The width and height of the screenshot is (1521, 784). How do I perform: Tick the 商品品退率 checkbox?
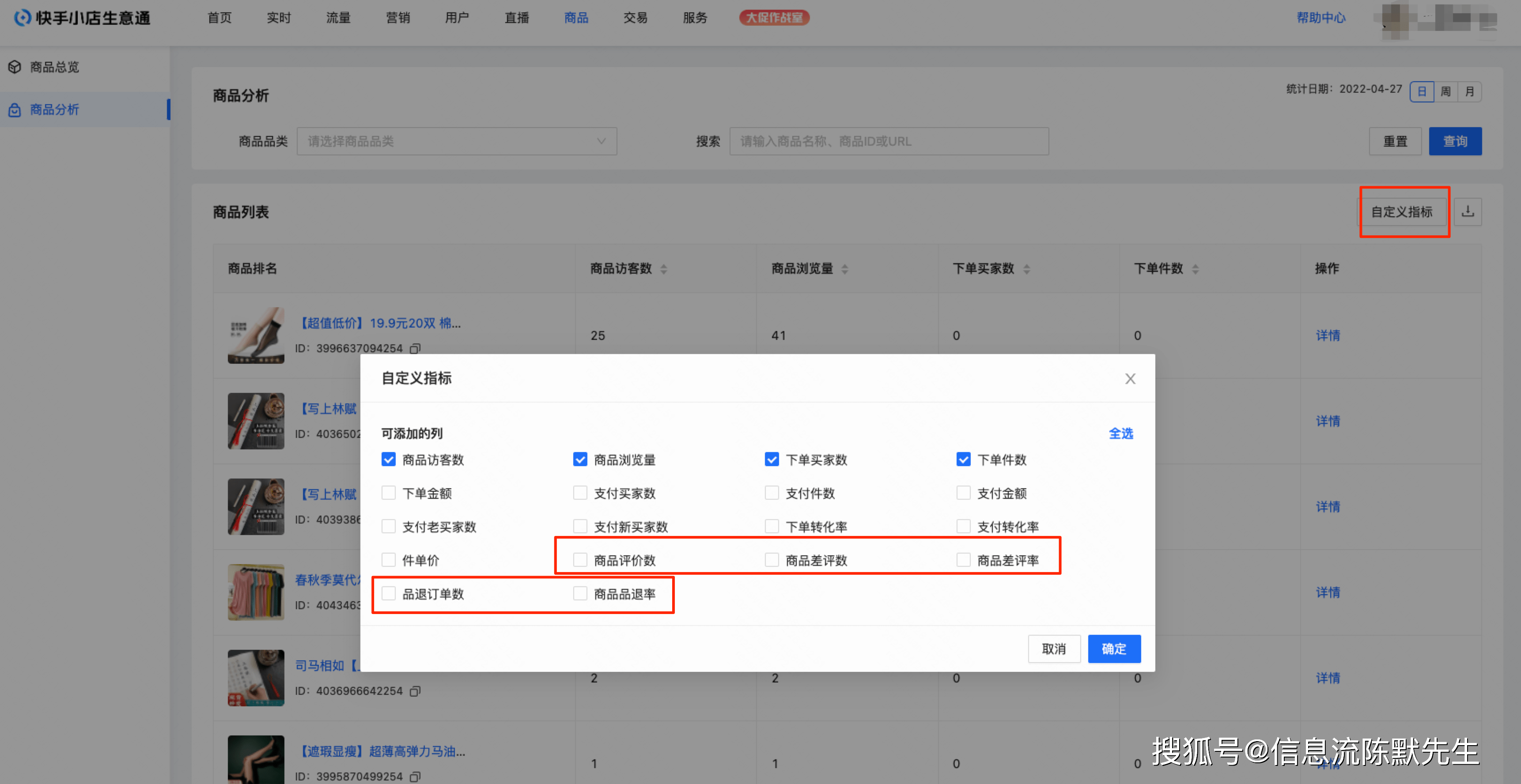(580, 593)
